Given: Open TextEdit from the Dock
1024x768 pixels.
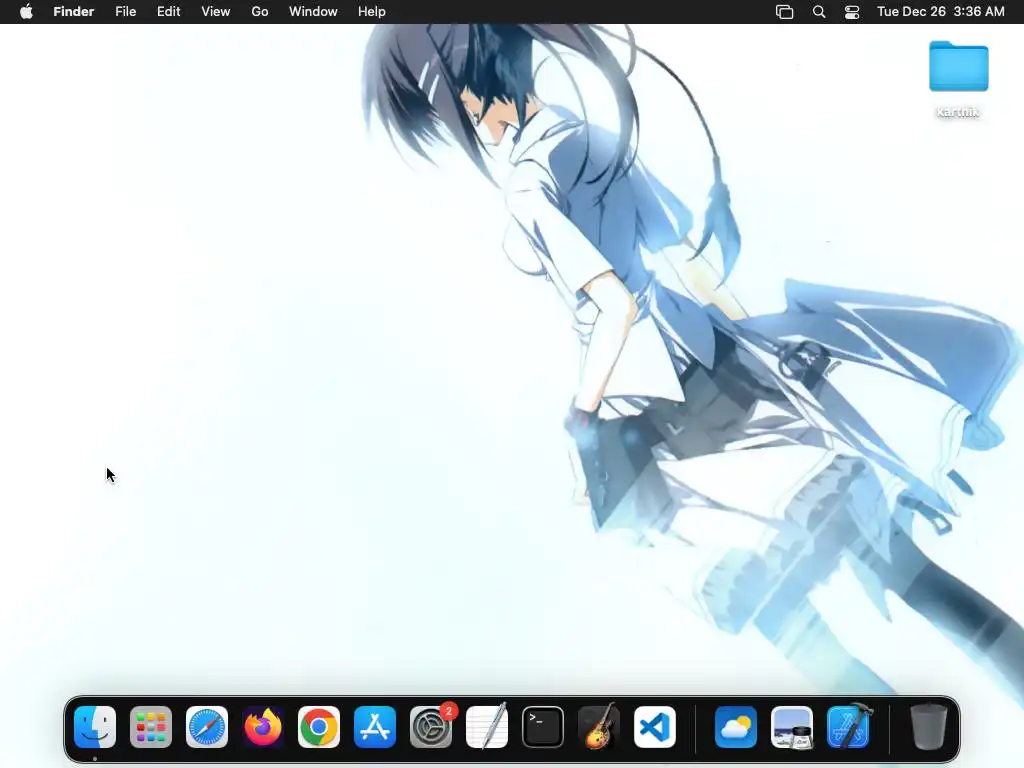Looking at the screenshot, I should 487,727.
